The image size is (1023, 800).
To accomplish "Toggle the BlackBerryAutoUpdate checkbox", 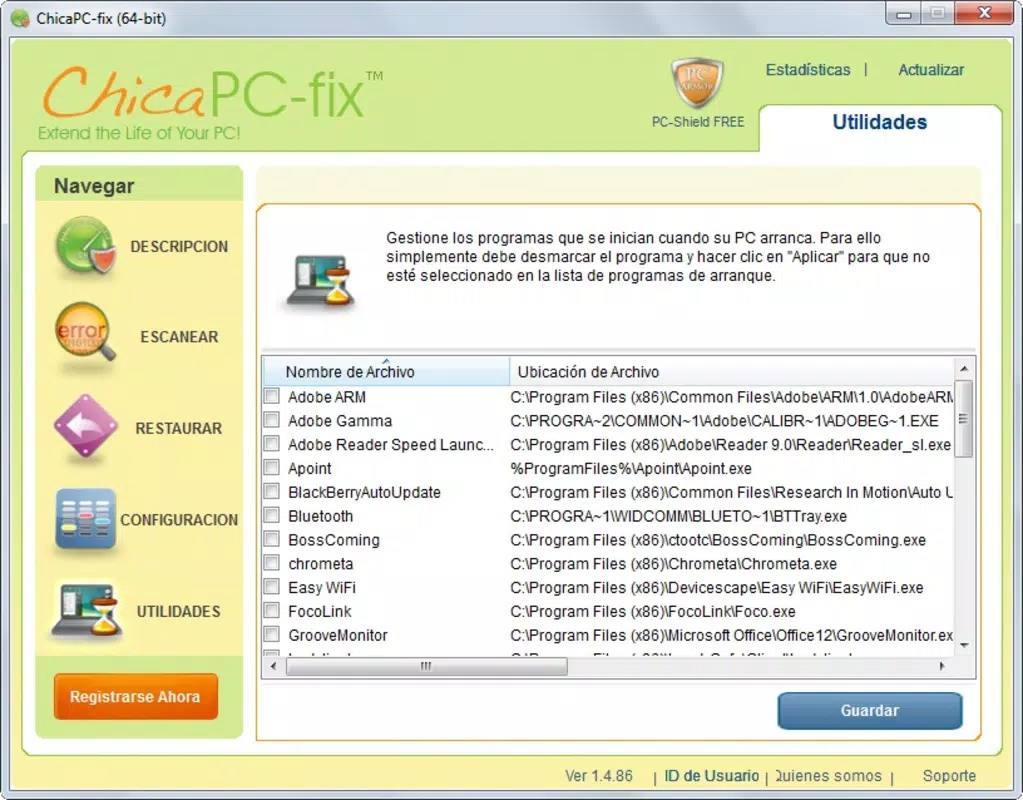I will click(271, 491).
